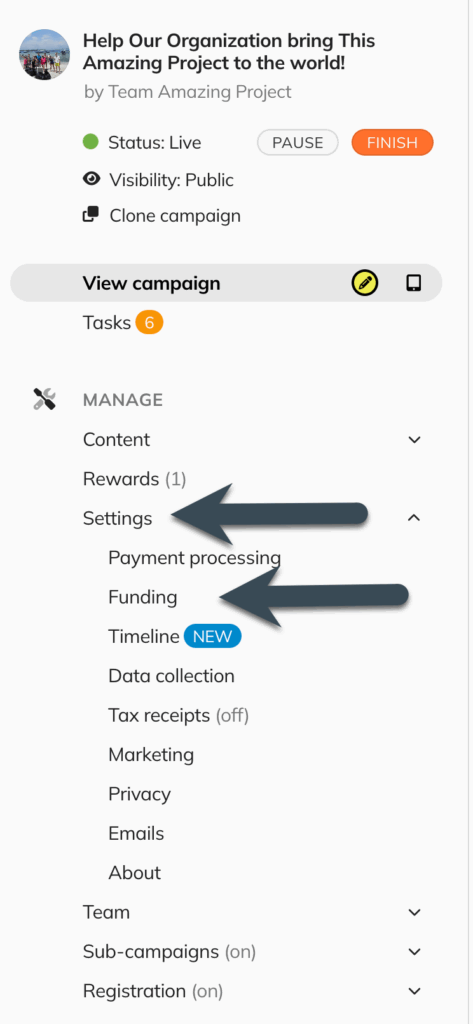Click the Clone campaign copy icon
Screen dimensions: 473x1024
91,215
